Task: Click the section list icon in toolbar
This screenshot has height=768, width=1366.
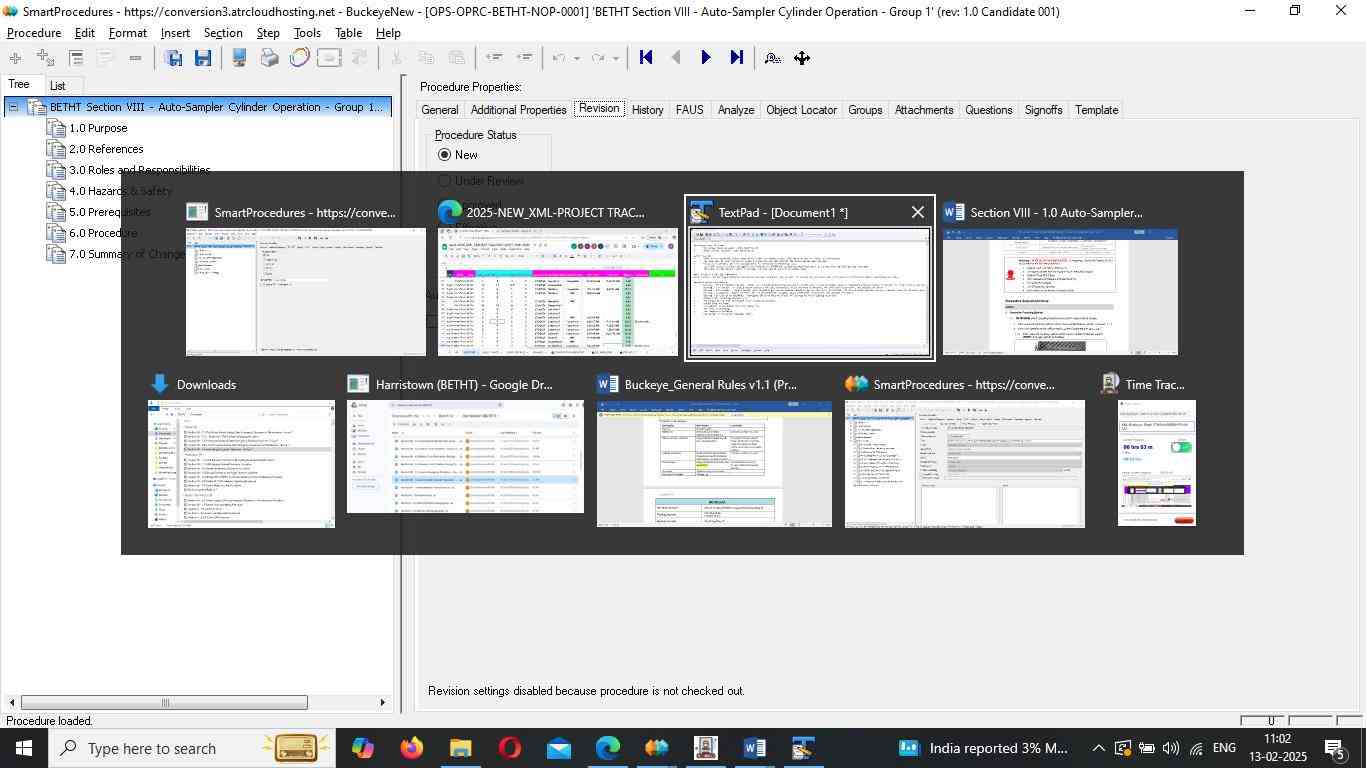Action: pyautogui.click(x=76, y=58)
